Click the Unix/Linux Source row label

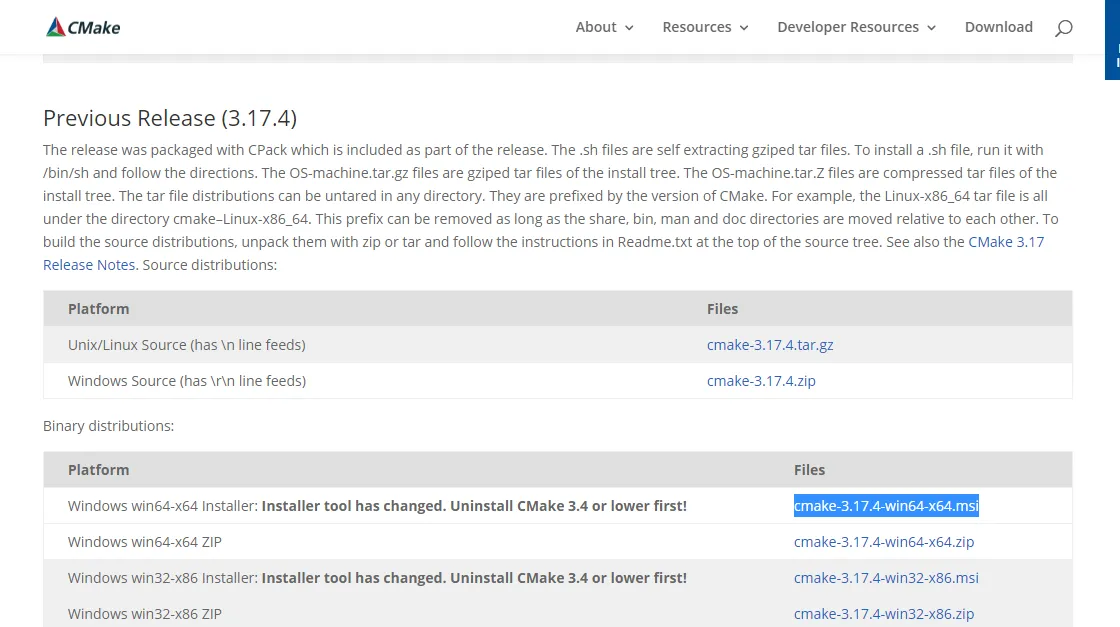click(186, 345)
